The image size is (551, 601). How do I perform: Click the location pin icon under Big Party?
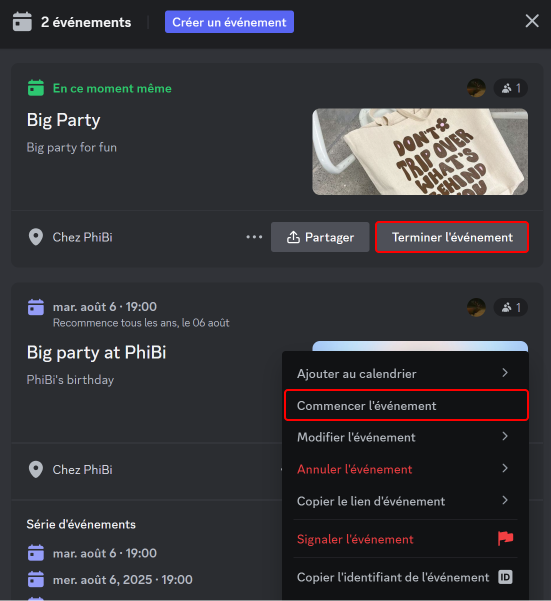point(36,237)
